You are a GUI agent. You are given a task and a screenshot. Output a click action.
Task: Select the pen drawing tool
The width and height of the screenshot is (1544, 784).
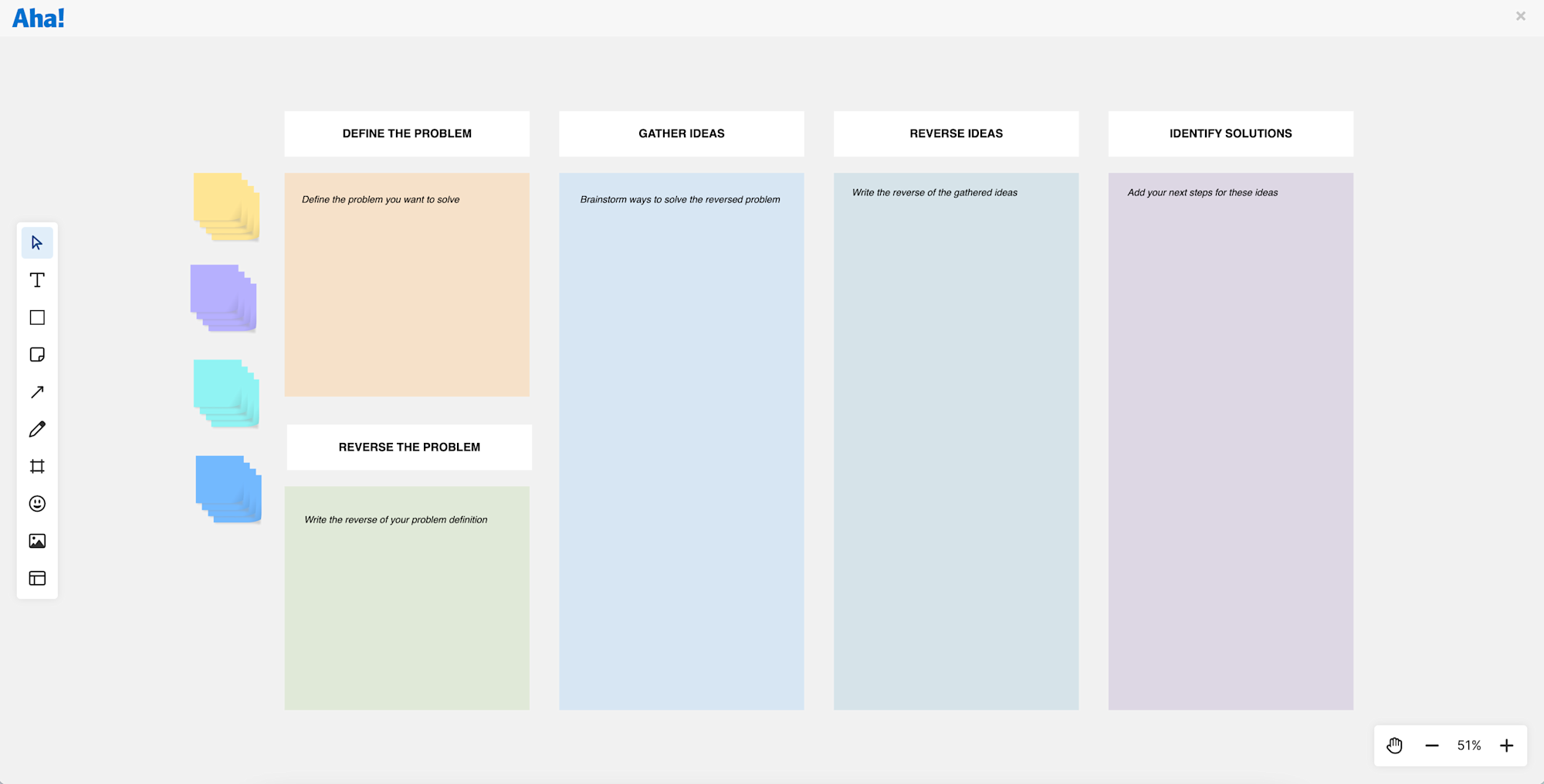[36, 429]
